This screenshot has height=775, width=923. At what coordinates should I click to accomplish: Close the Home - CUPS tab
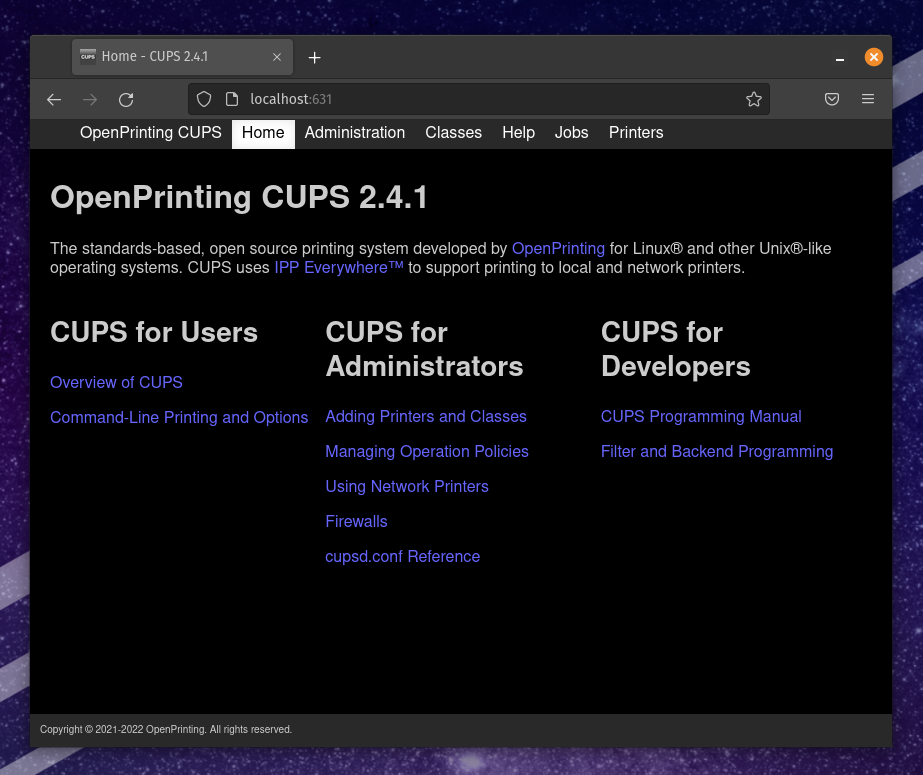tap(277, 57)
